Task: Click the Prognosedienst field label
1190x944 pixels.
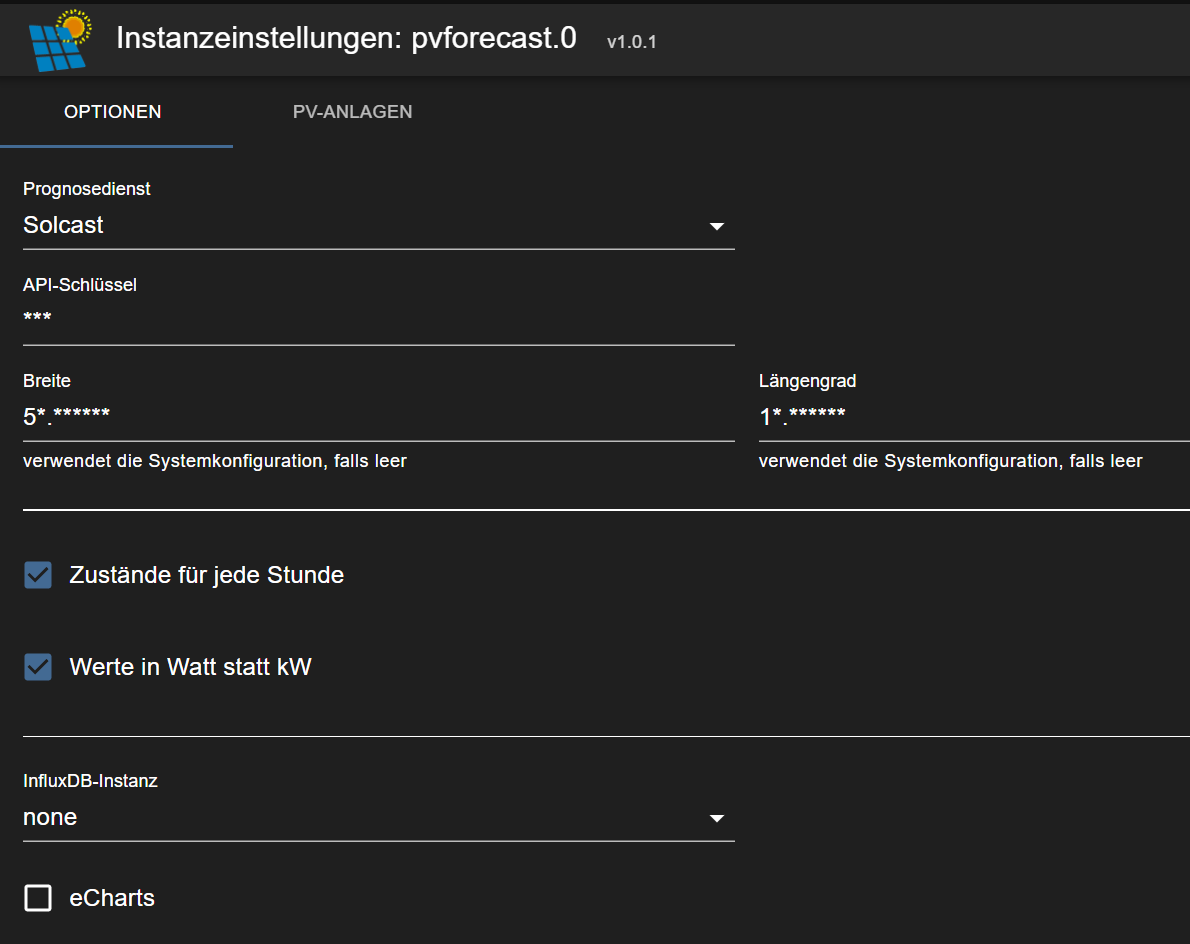Action: [87, 189]
